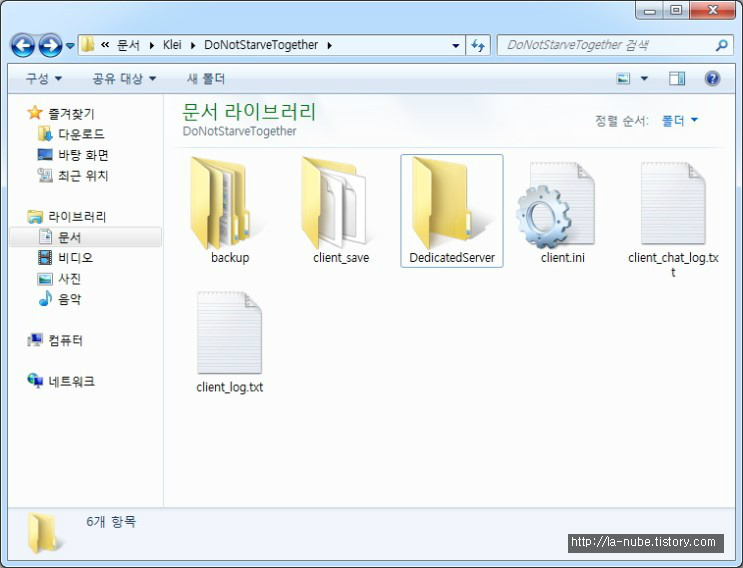Select the backup folder icon

point(221,203)
